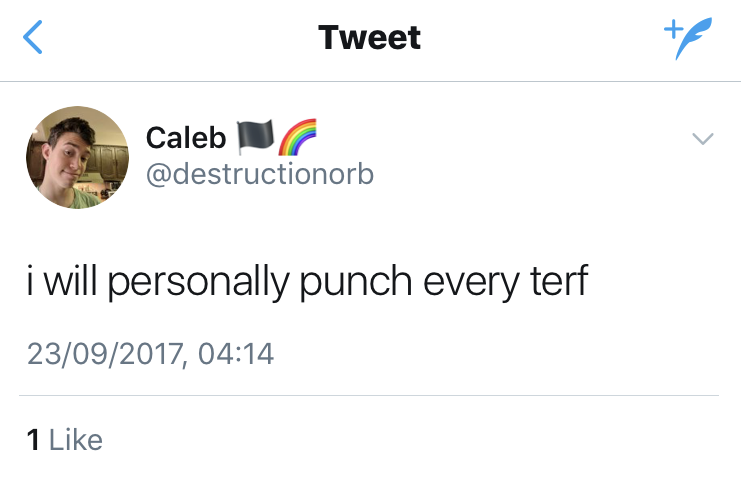Select the tweet text body
Image resolution: width=741 pixels, height=483 pixels.
(306, 283)
